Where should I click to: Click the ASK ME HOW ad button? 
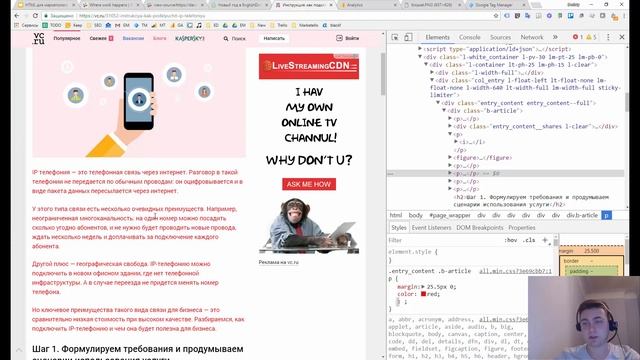click(x=309, y=184)
